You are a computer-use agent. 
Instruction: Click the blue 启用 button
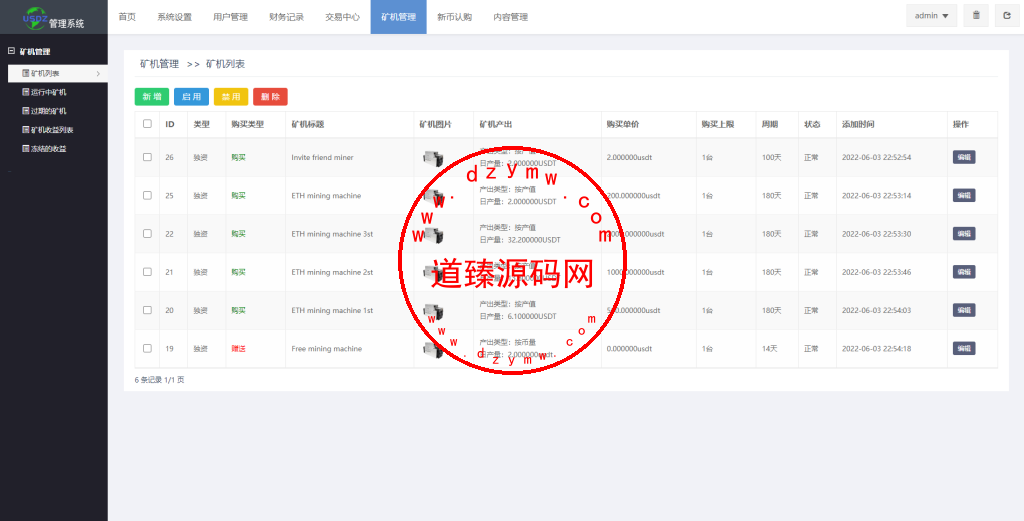tap(191, 97)
